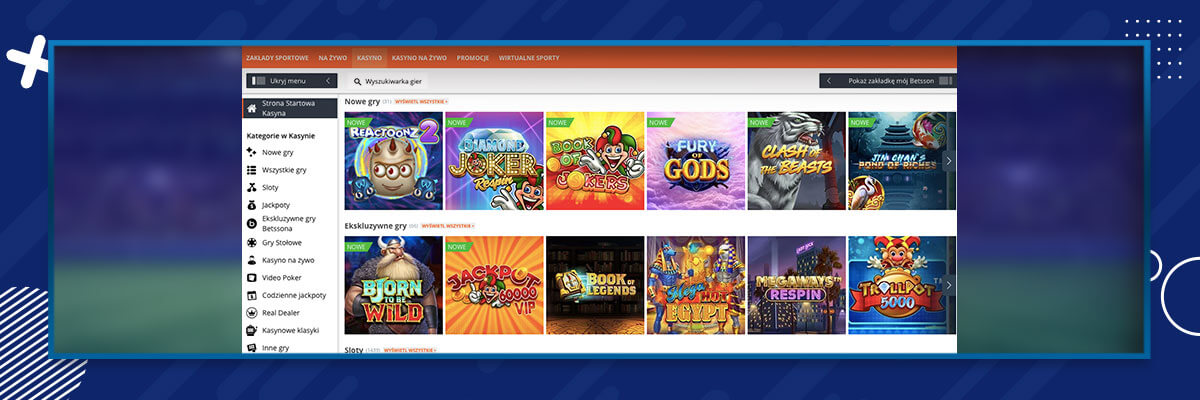
Task: Select Inne gry category text
Action: click(x=275, y=347)
